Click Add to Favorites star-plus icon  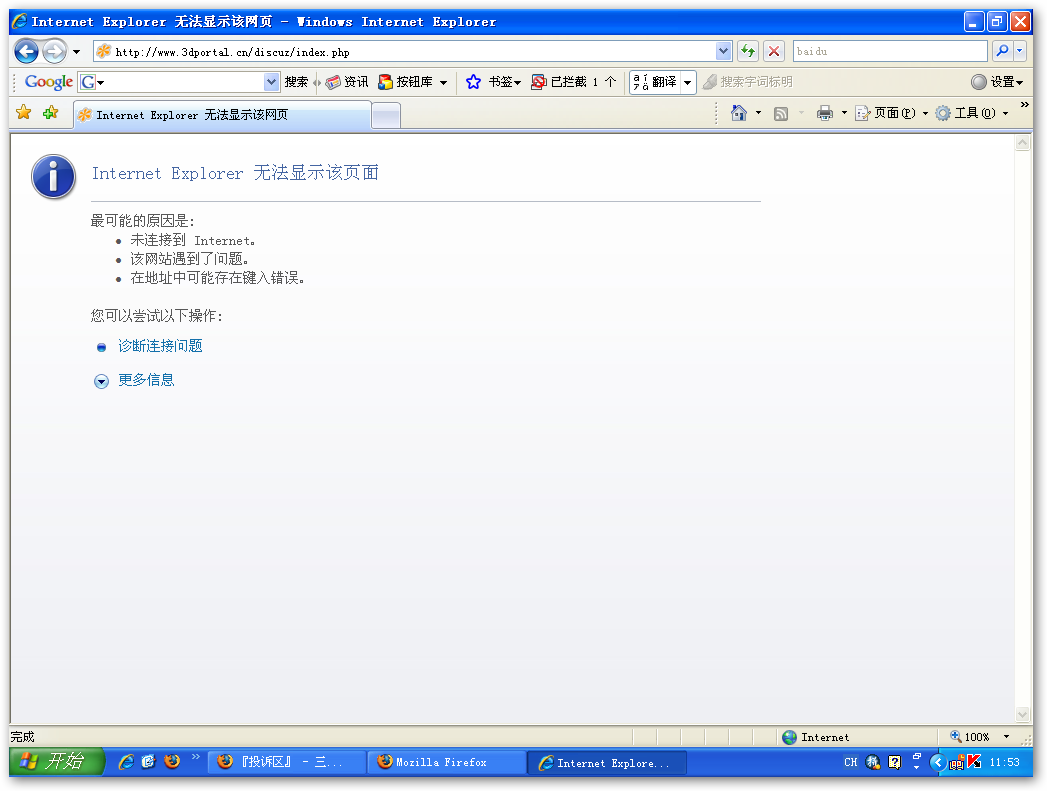pyautogui.click(x=50, y=113)
